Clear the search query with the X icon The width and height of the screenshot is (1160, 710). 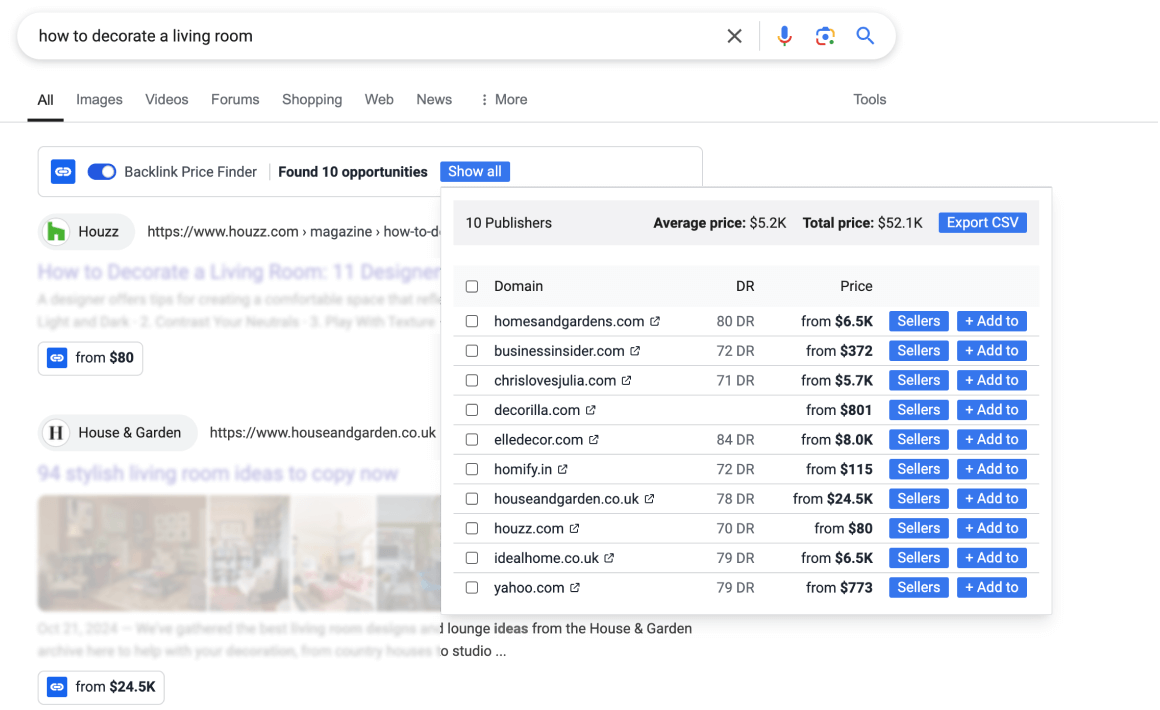734,36
